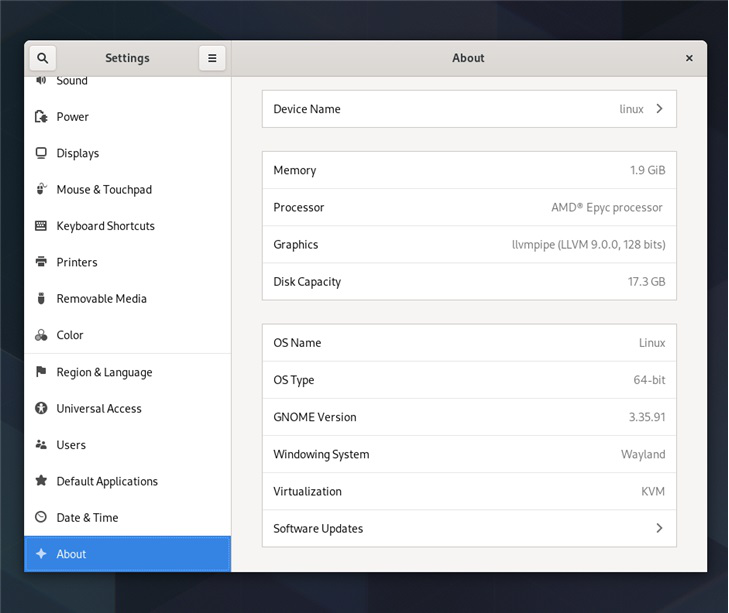The height and width of the screenshot is (613, 729).
Task: Expand the Software Updates row chevron
Action: click(x=659, y=528)
